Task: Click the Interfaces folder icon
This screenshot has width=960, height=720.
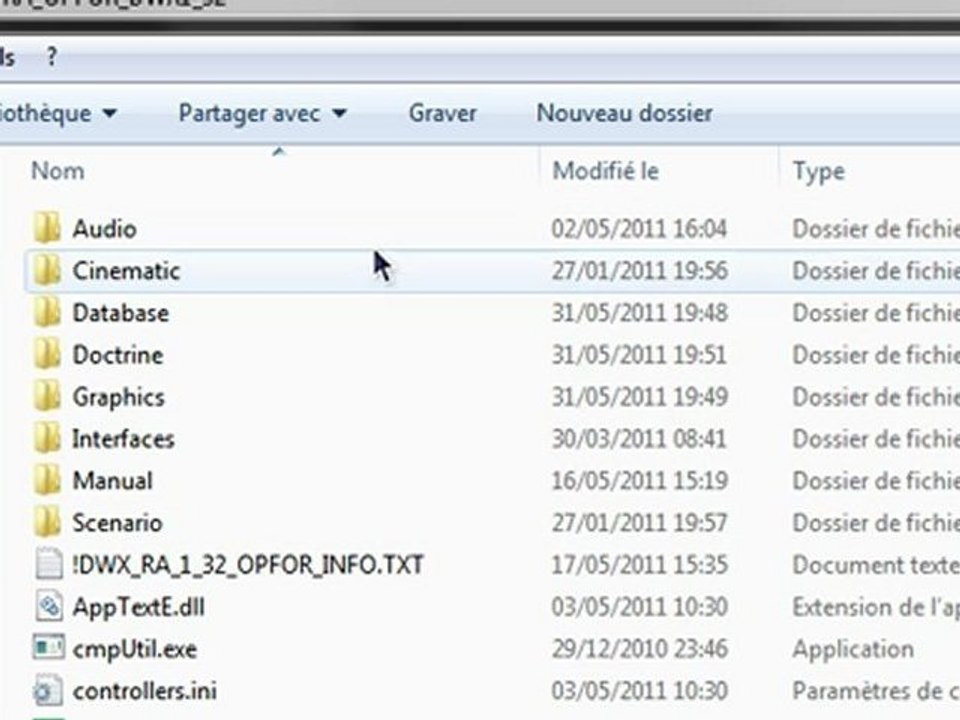Action: coord(47,439)
